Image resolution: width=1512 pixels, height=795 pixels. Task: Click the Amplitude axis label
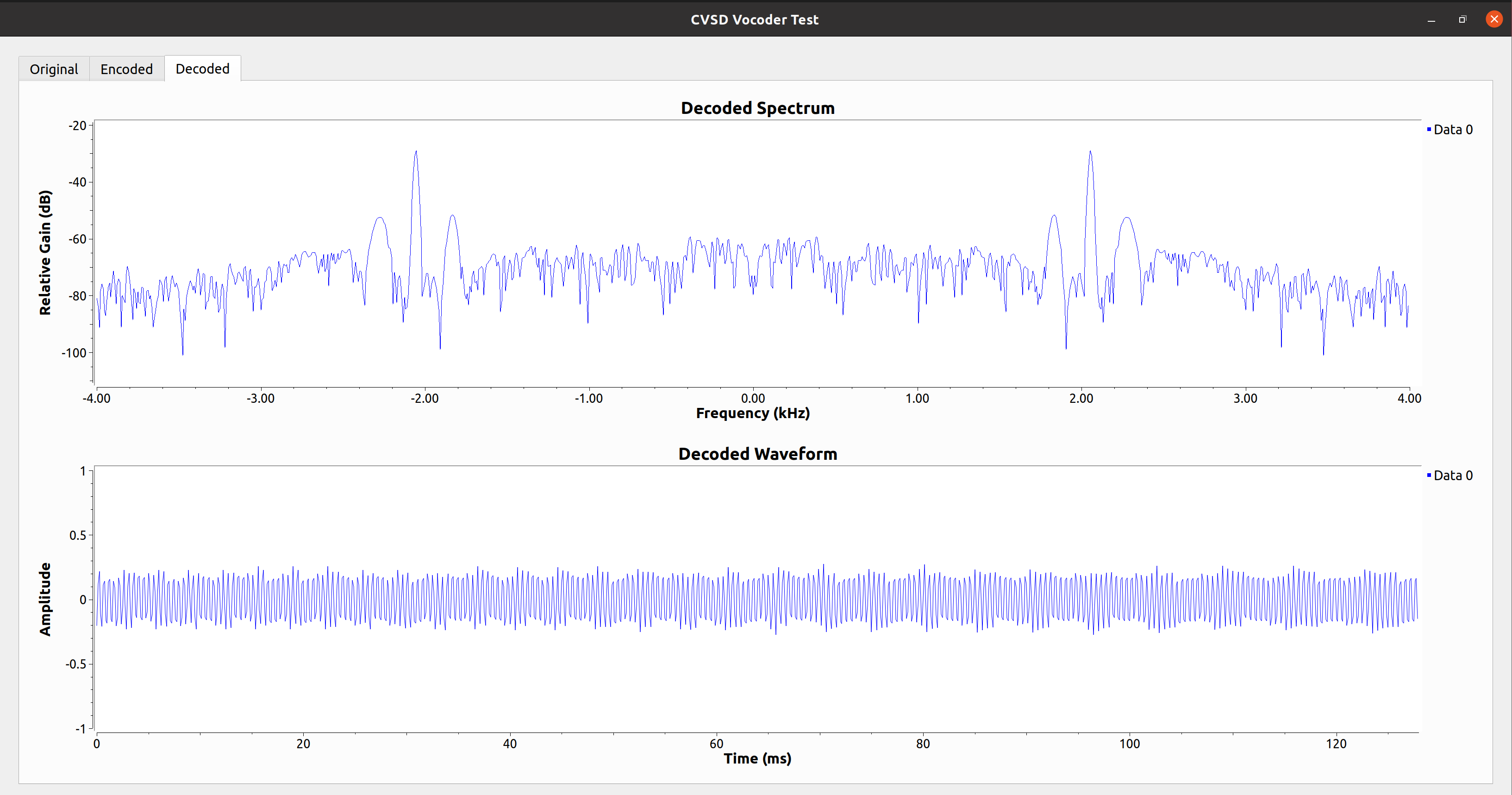pos(45,599)
